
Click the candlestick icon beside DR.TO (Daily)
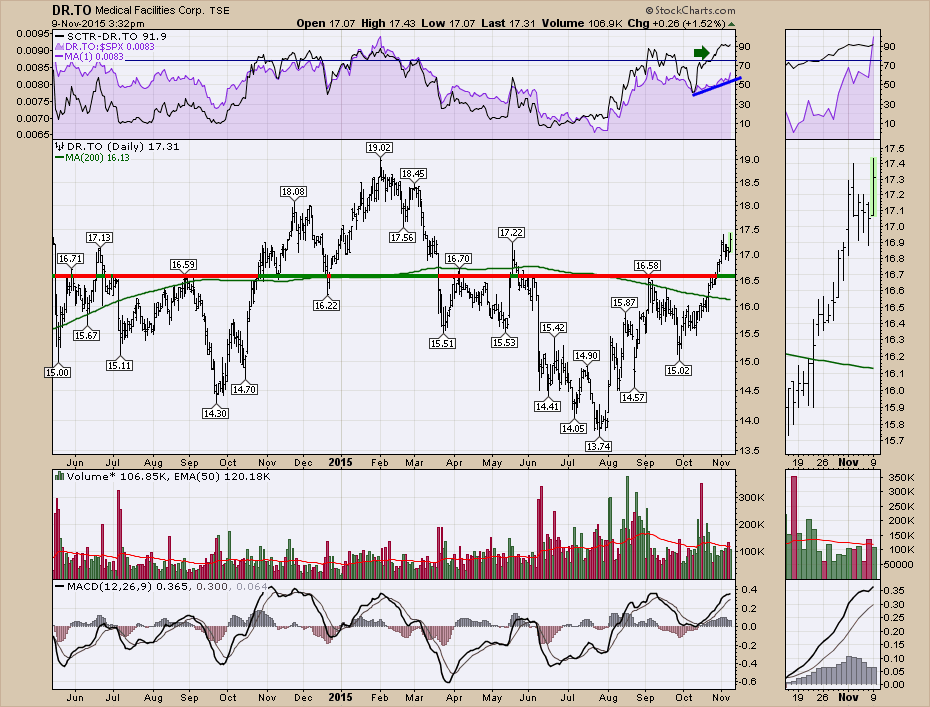tap(59, 147)
